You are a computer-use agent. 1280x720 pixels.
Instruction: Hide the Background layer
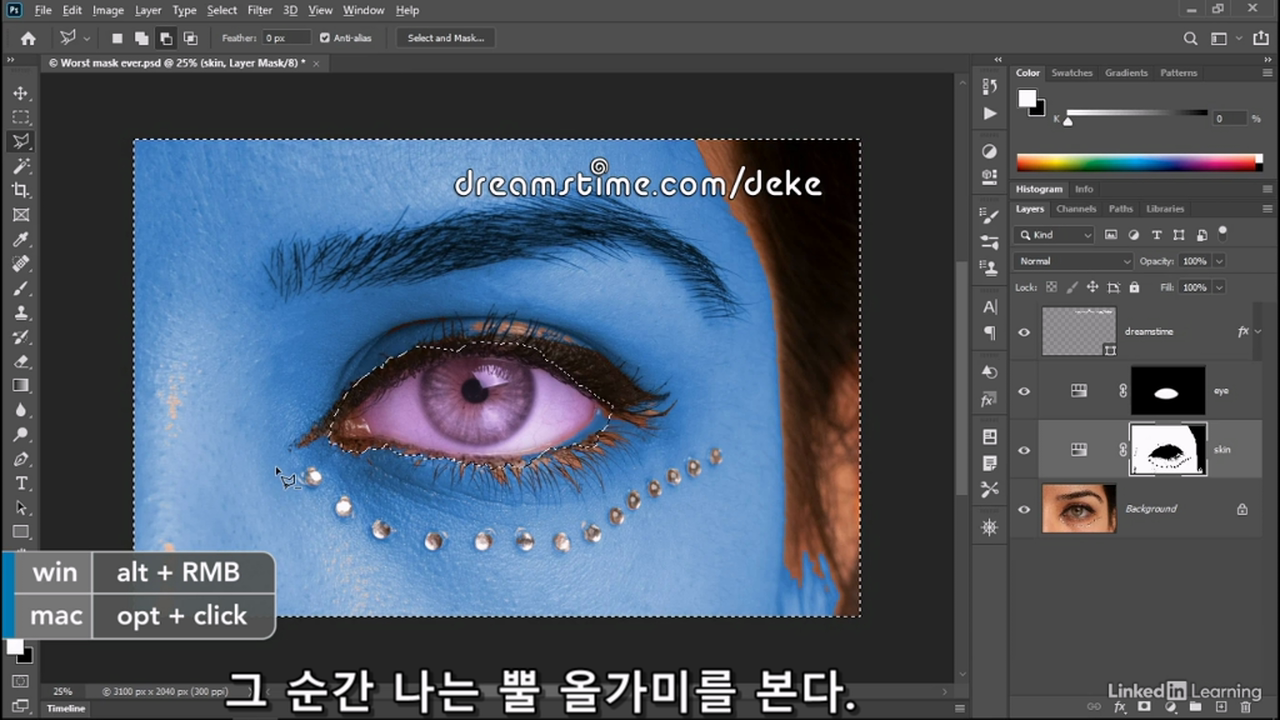tap(1024, 509)
